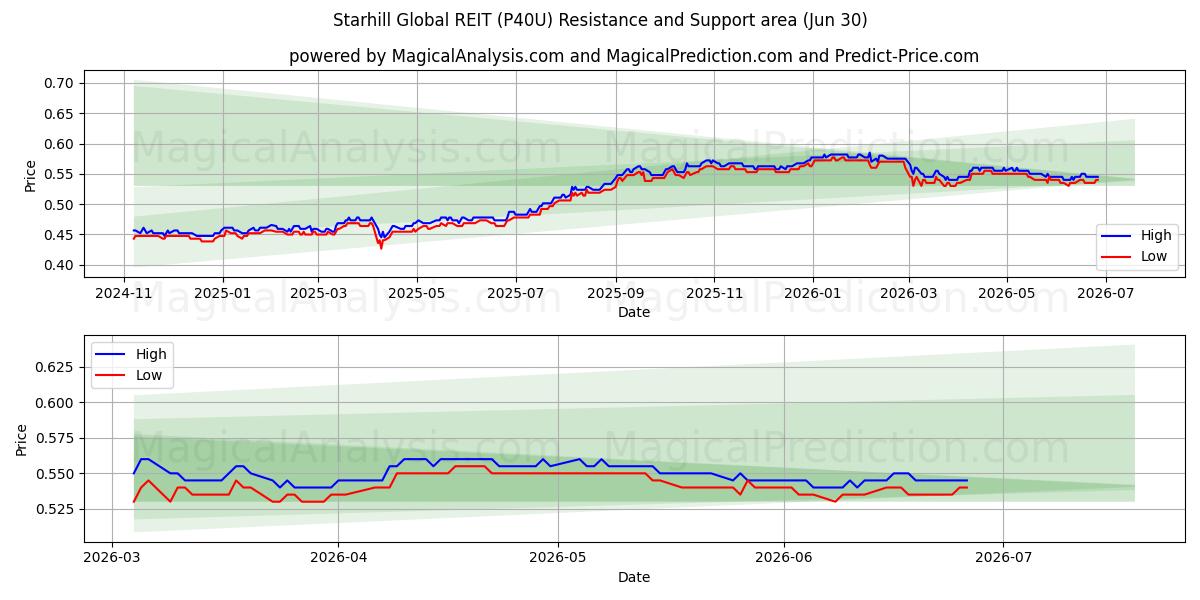Viewport: 1200px width, 600px height.
Task: Click the 0.65 tick label on top chart
Action: point(60,114)
